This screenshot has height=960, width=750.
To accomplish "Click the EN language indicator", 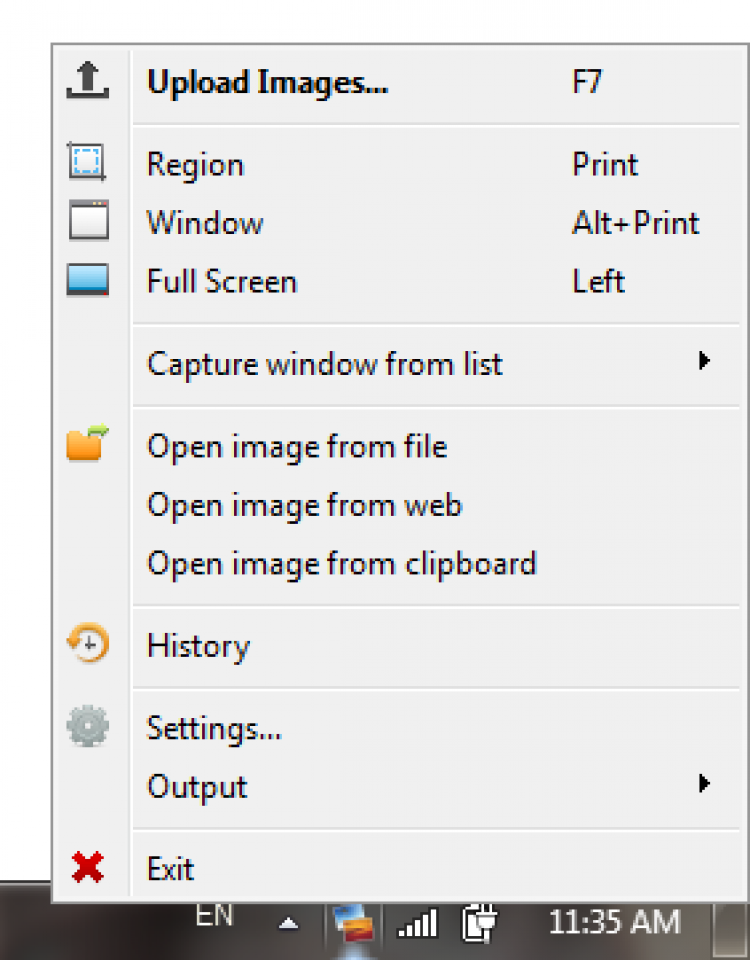I will pyautogui.click(x=215, y=915).
